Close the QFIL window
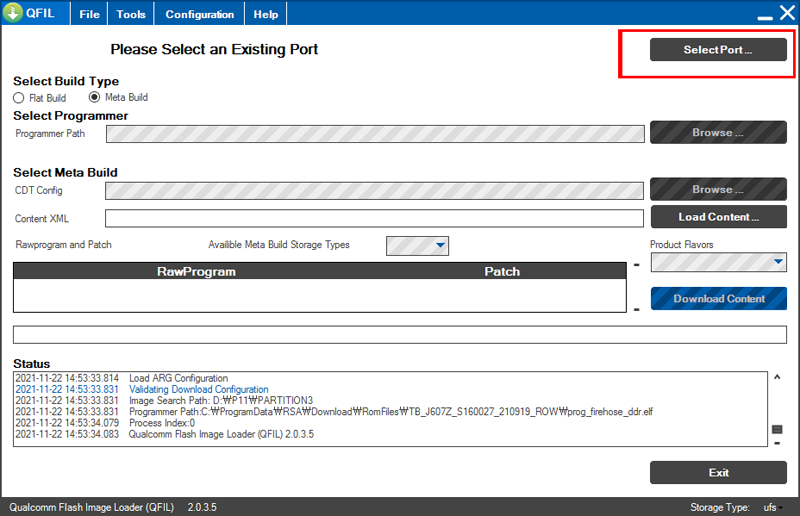 tap(787, 13)
